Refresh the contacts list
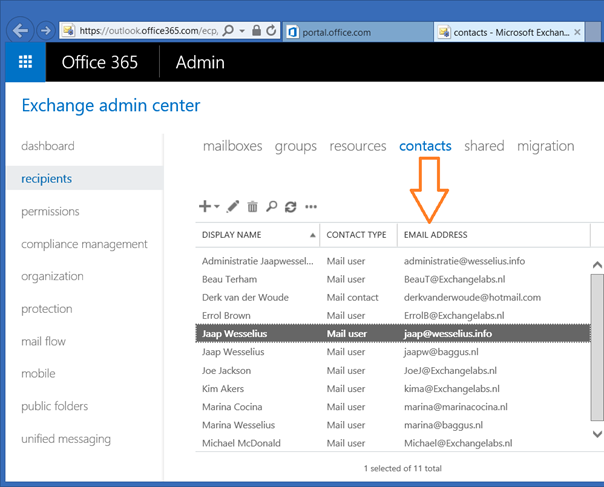The width and height of the screenshot is (604, 487). click(x=290, y=207)
